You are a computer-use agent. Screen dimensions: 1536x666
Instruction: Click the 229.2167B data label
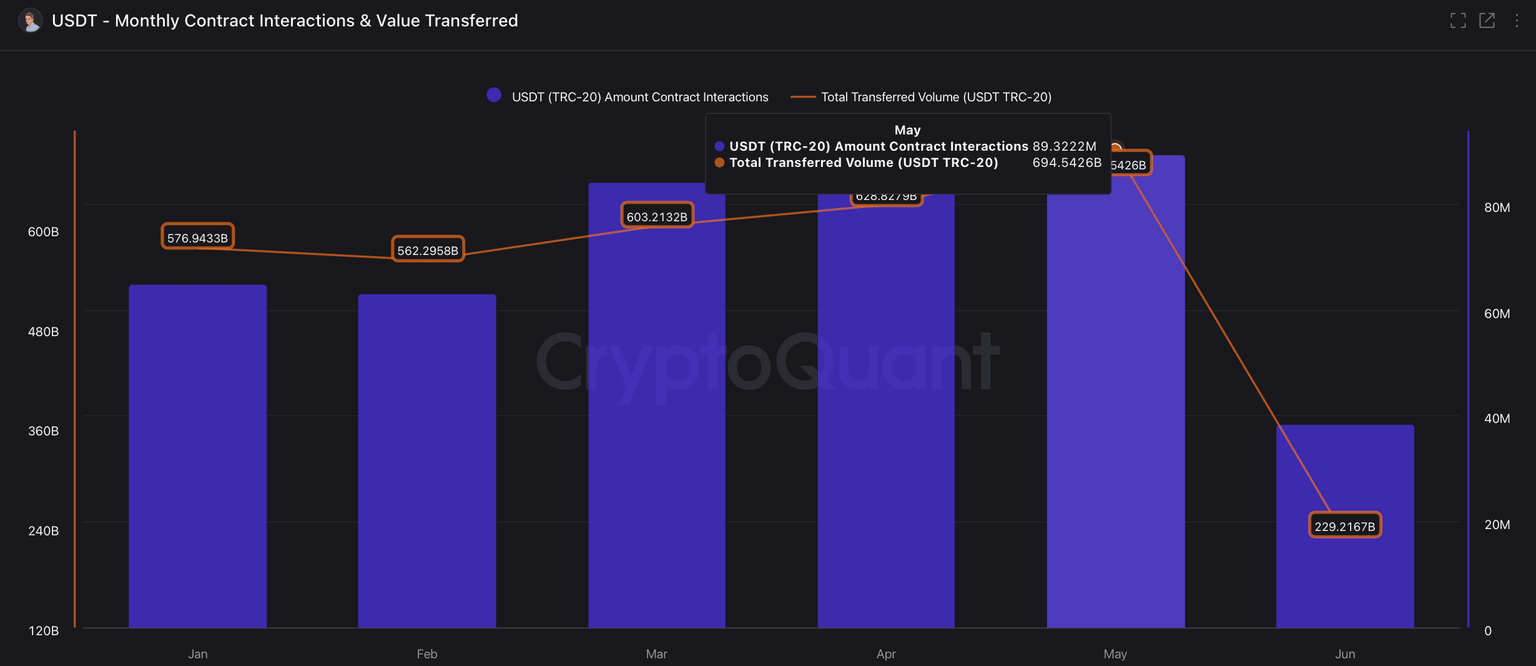tap(1345, 526)
